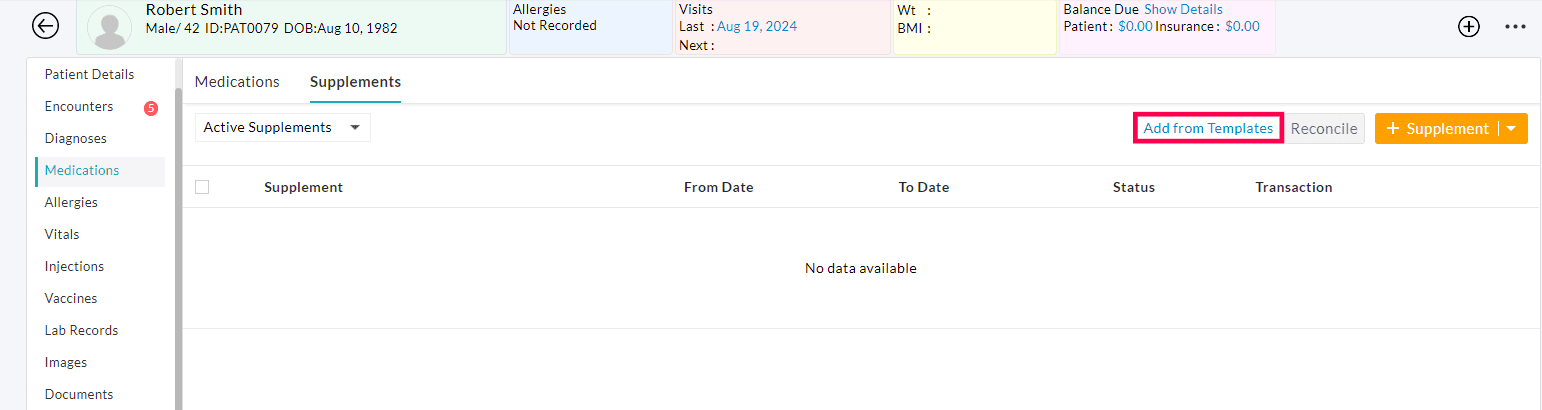The width and height of the screenshot is (1542, 410).
Task: Open the Vaccines sidebar section
Action: tap(70, 299)
